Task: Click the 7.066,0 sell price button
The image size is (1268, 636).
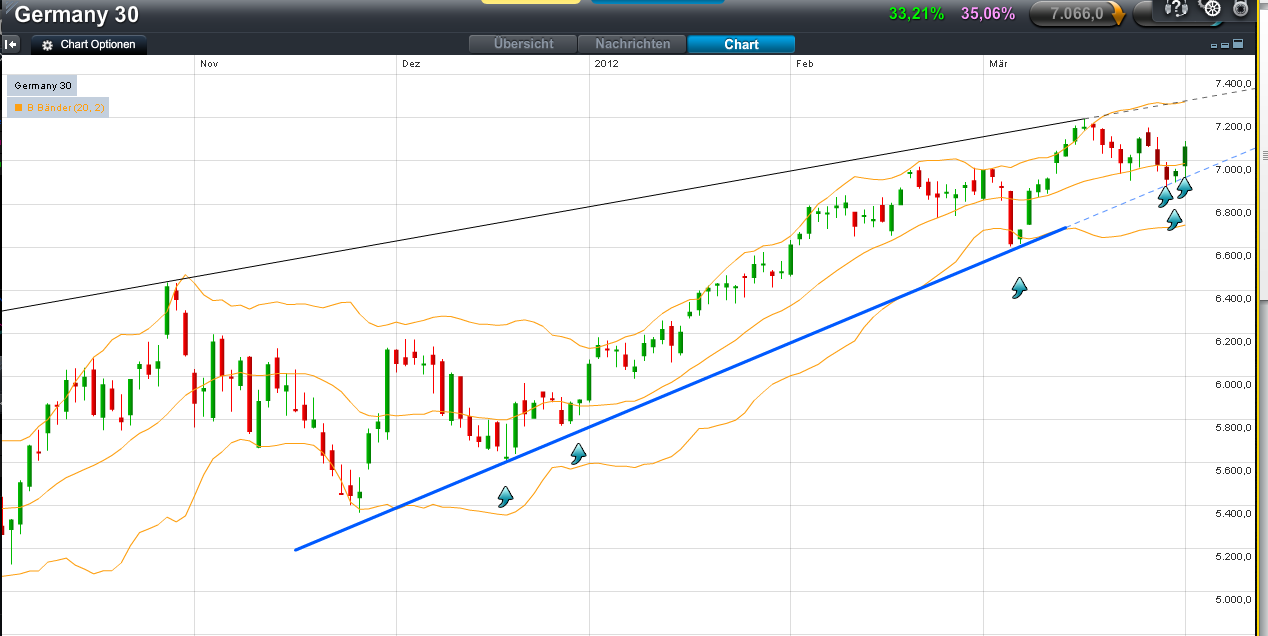Action: (1076, 14)
